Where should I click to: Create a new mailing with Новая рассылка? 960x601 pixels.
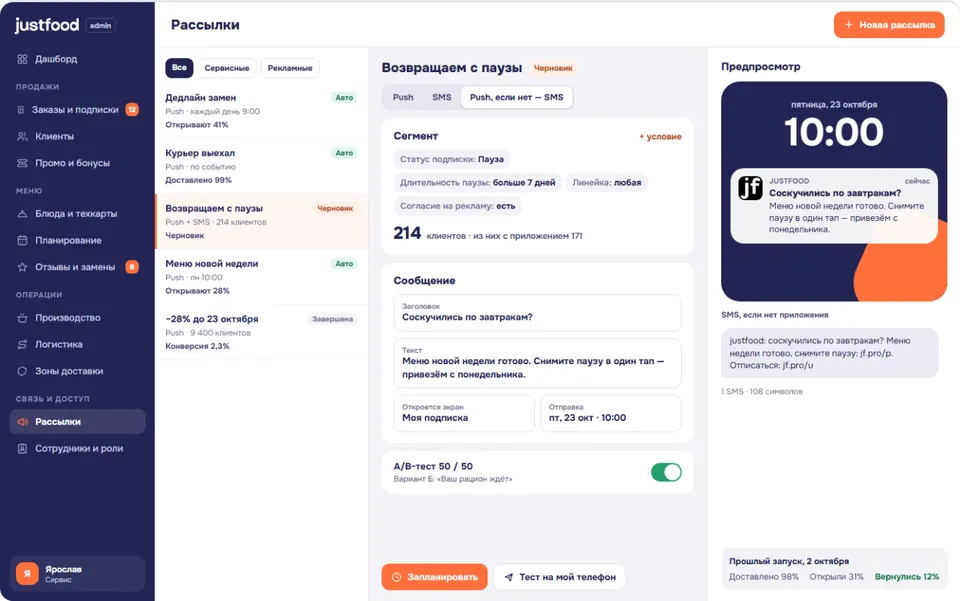pos(889,25)
